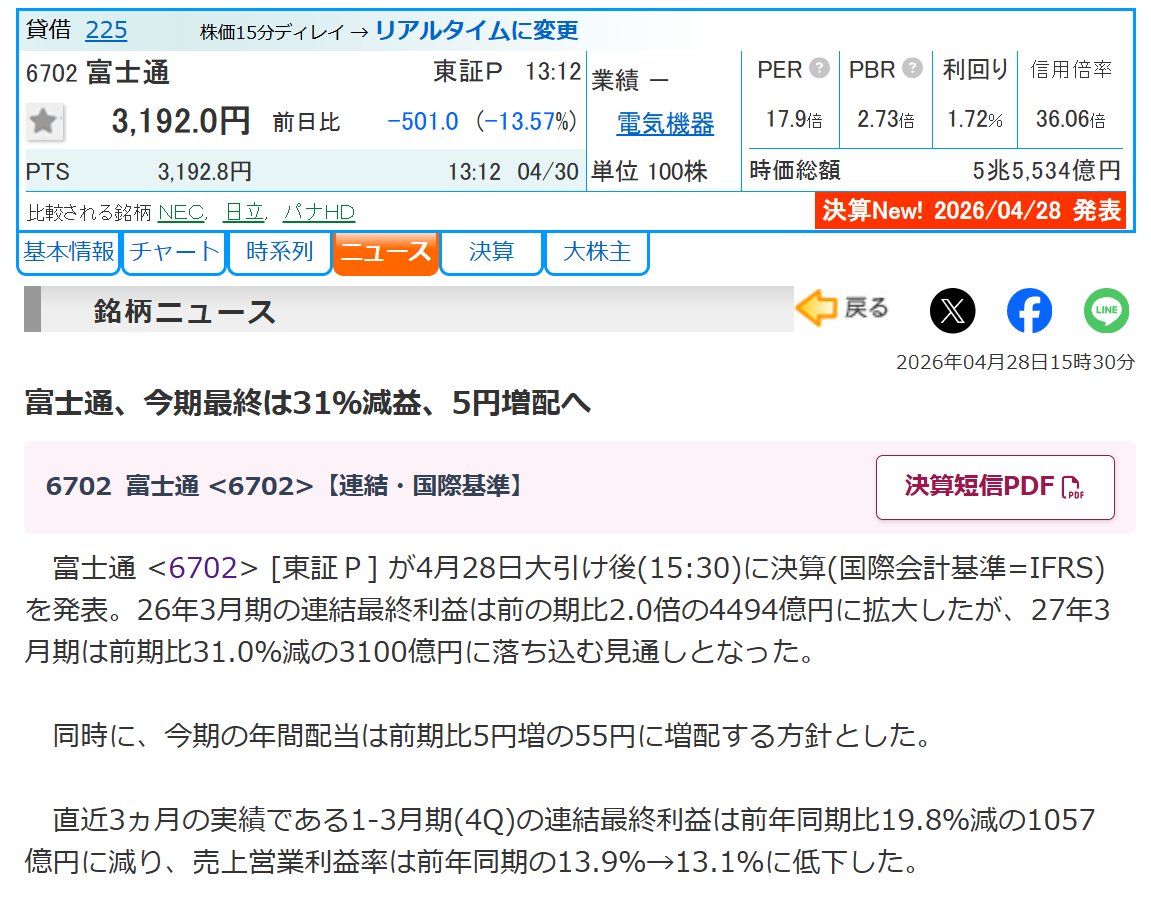View the 大株主 tab
The height and width of the screenshot is (920, 1151).
597,253
